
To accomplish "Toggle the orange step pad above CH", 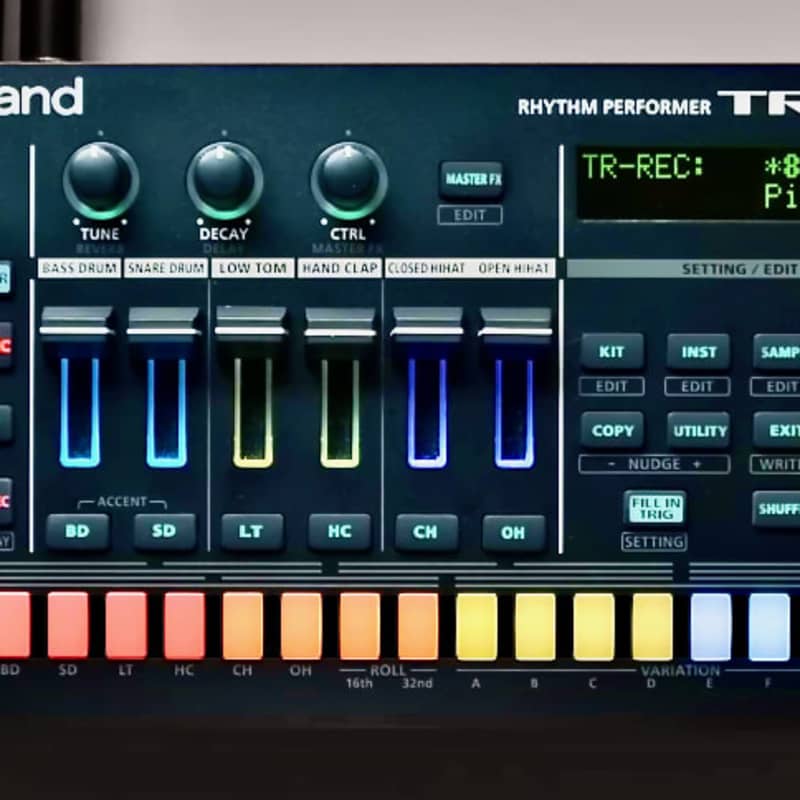I will 243,626.
